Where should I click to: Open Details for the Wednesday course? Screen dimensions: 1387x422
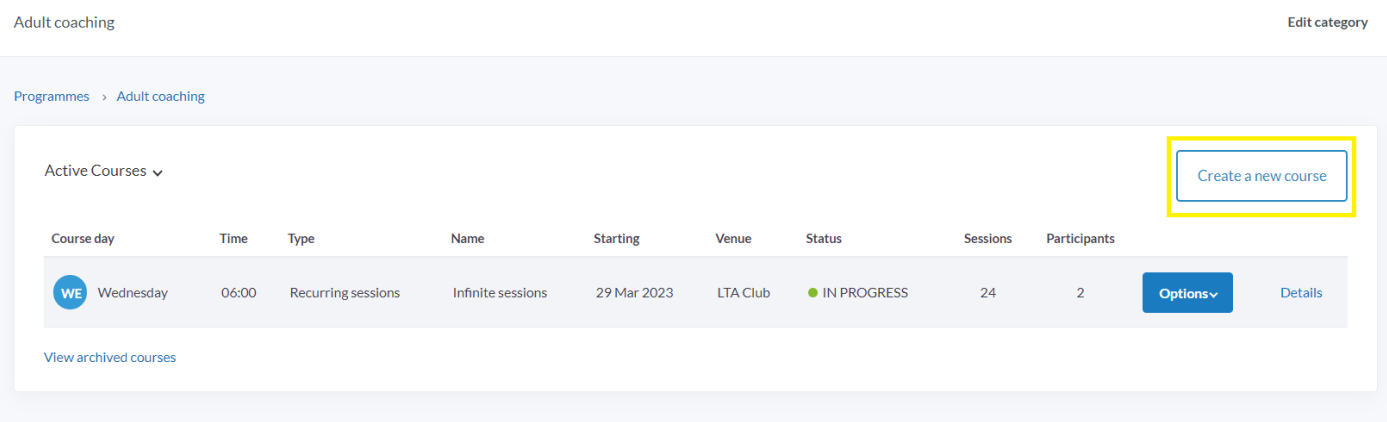pyautogui.click(x=1301, y=293)
